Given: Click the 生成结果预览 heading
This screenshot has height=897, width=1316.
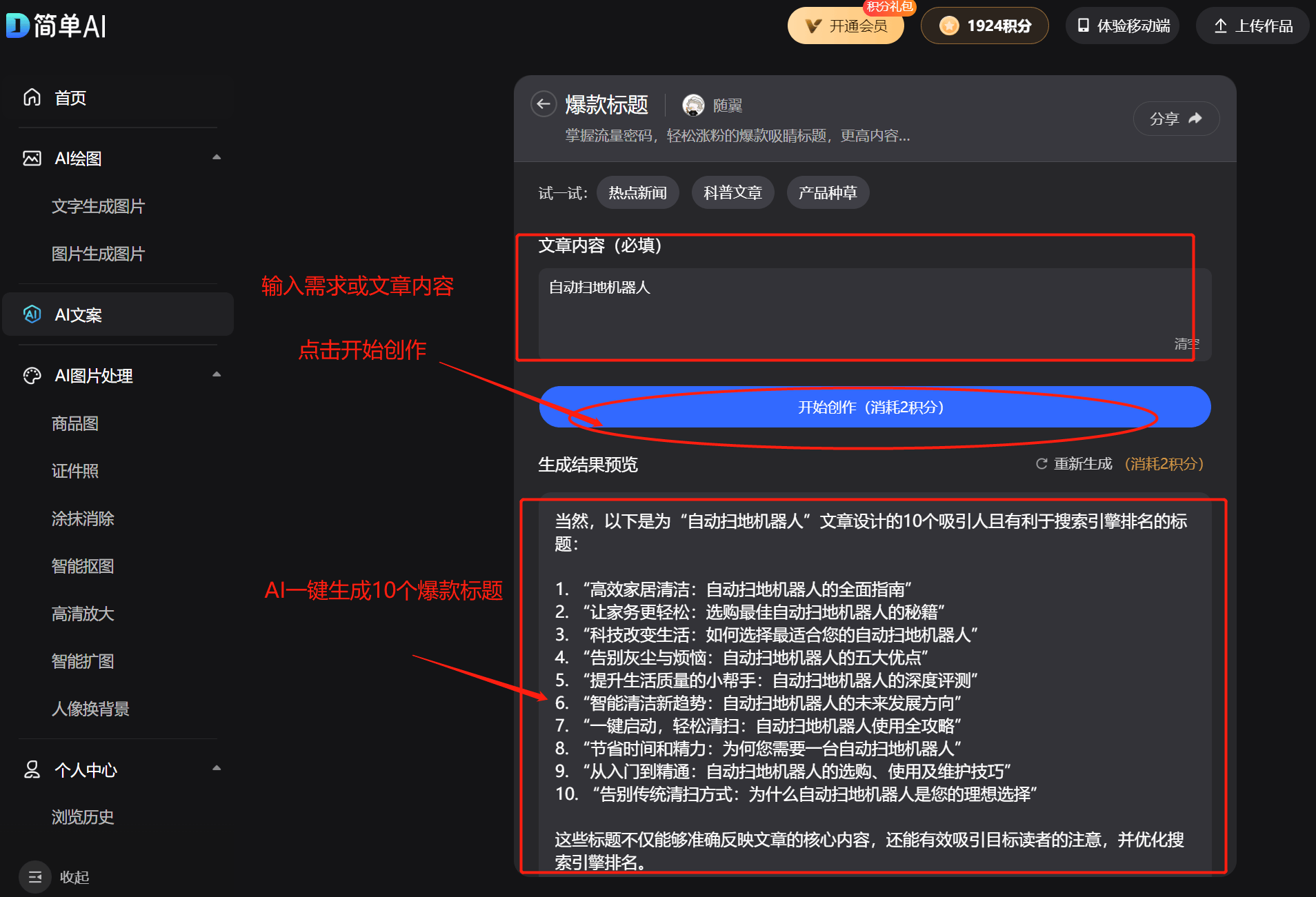Looking at the screenshot, I should point(588,465).
